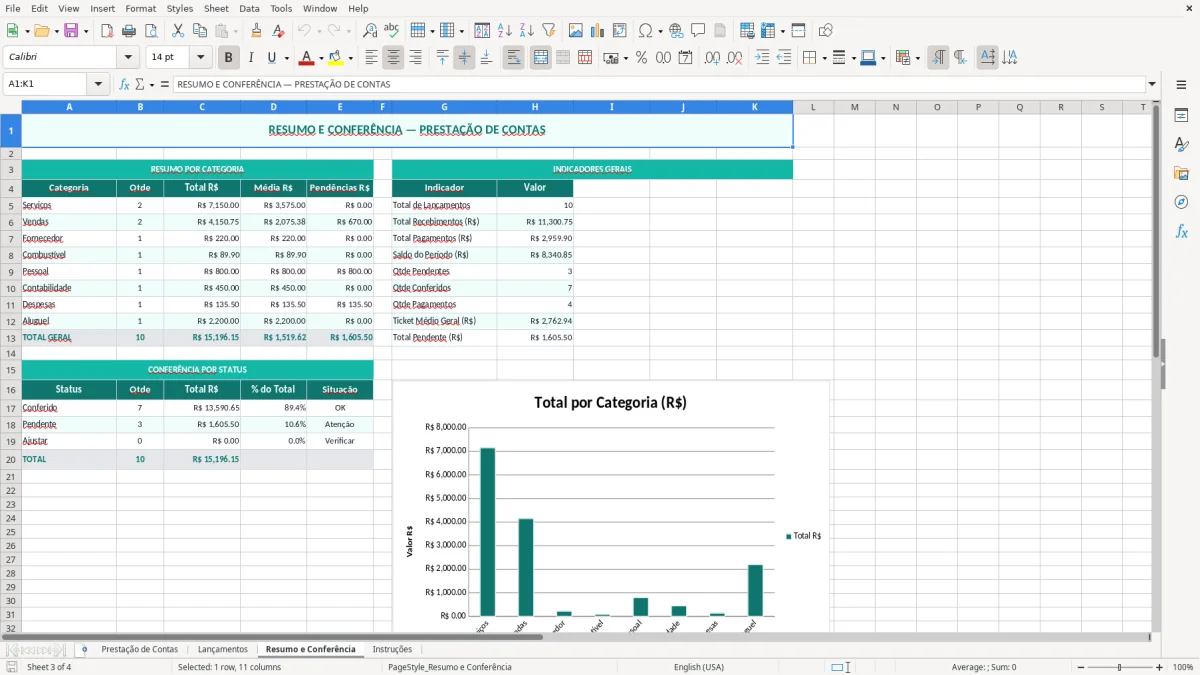Sort ascending
This screenshot has width=1200, height=675.
[x=505, y=31]
